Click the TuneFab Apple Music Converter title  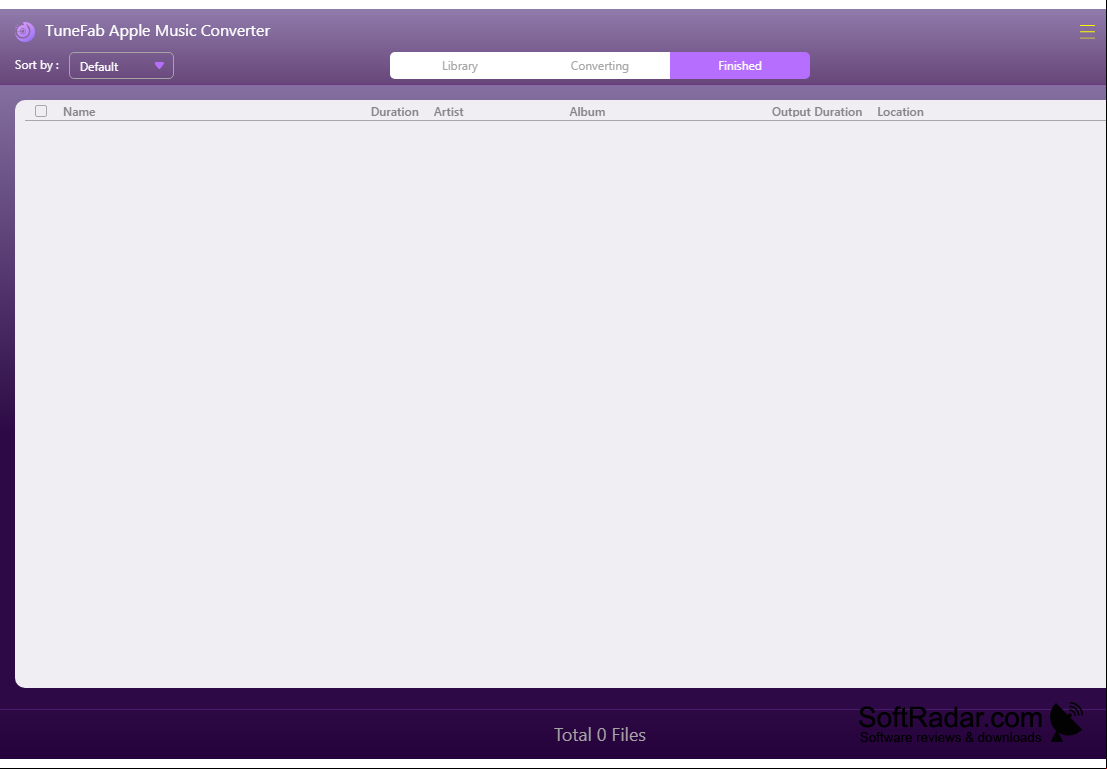point(157,30)
